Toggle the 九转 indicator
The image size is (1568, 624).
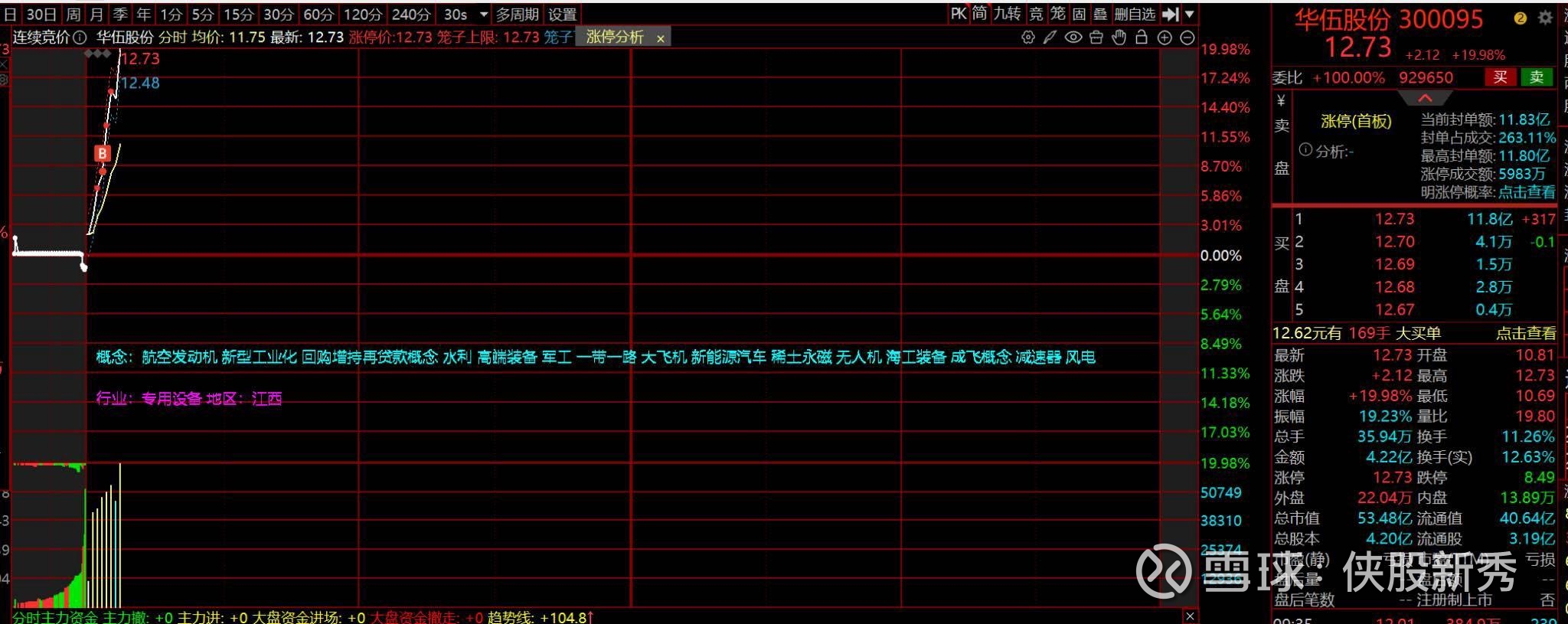coord(1007,14)
